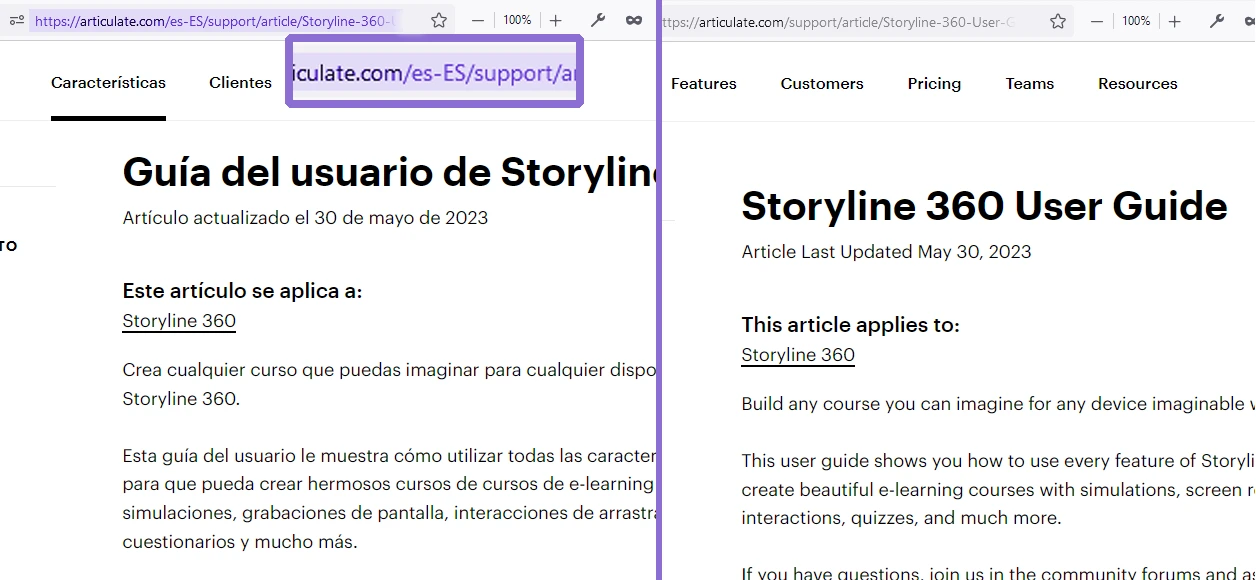Bookmark the Spanish page with the star icon
This screenshot has width=1256, height=580.
coord(439,20)
